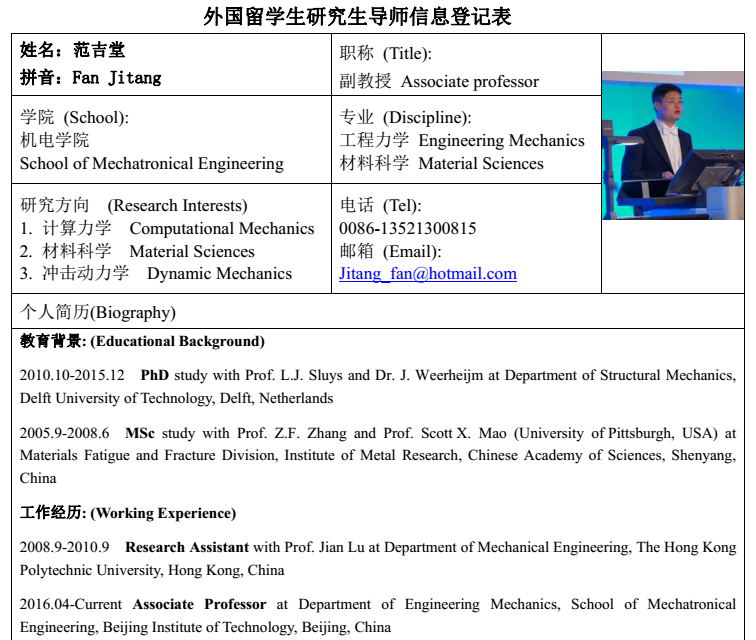Click the Educational Background heading

point(143,342)
